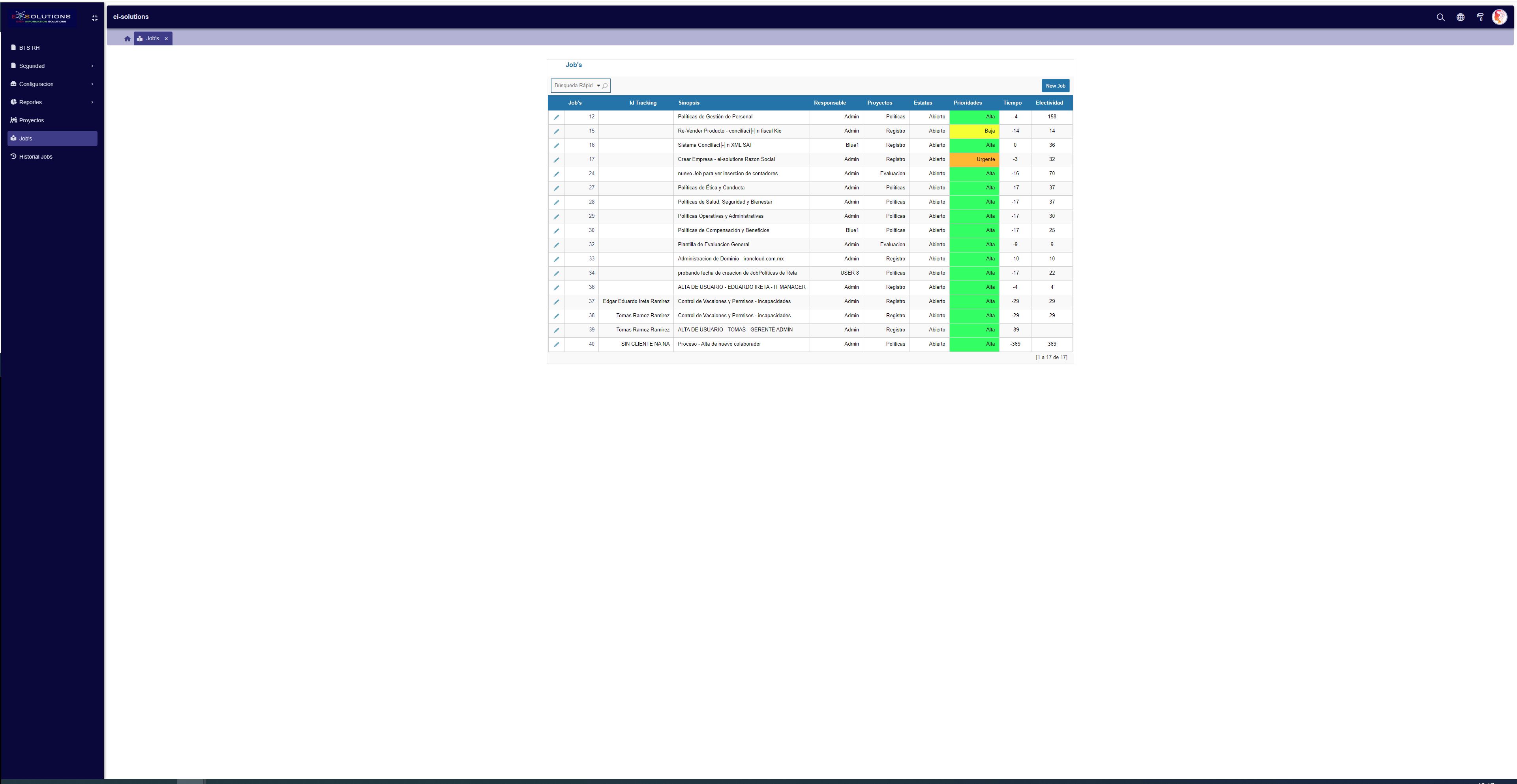Click the search magnifier in top bar
Screen dimensions: 1517x784
pyautogui.click(x=1440, y=17)
